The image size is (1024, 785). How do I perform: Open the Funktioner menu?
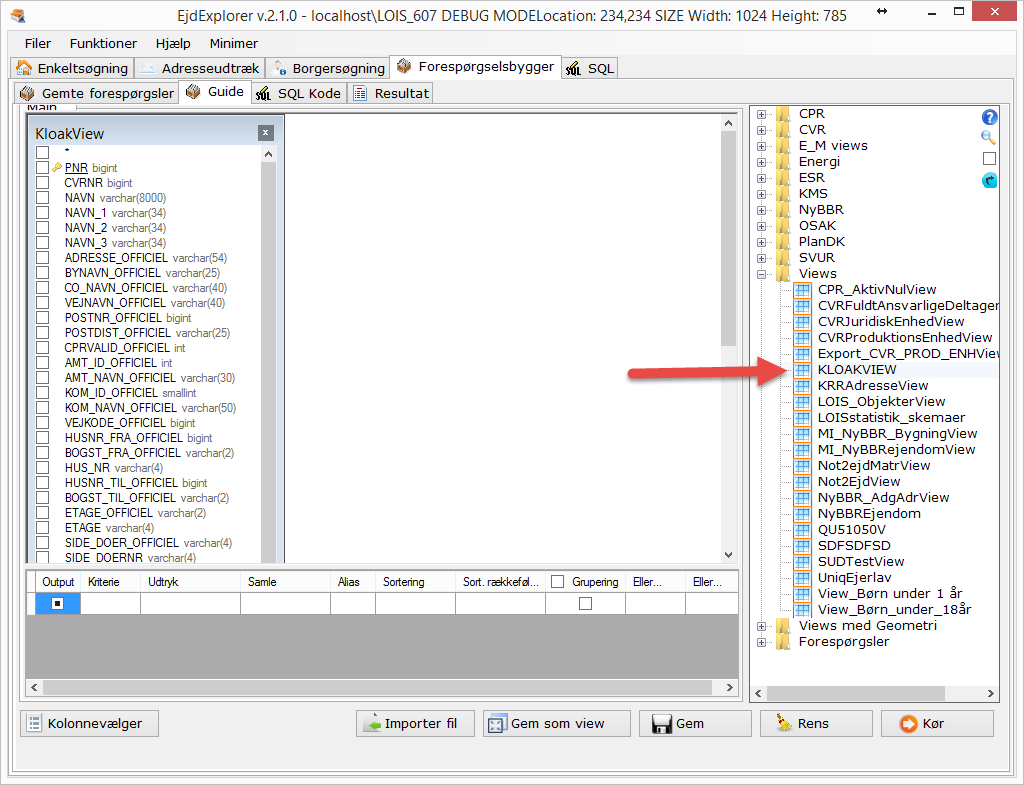103,44
